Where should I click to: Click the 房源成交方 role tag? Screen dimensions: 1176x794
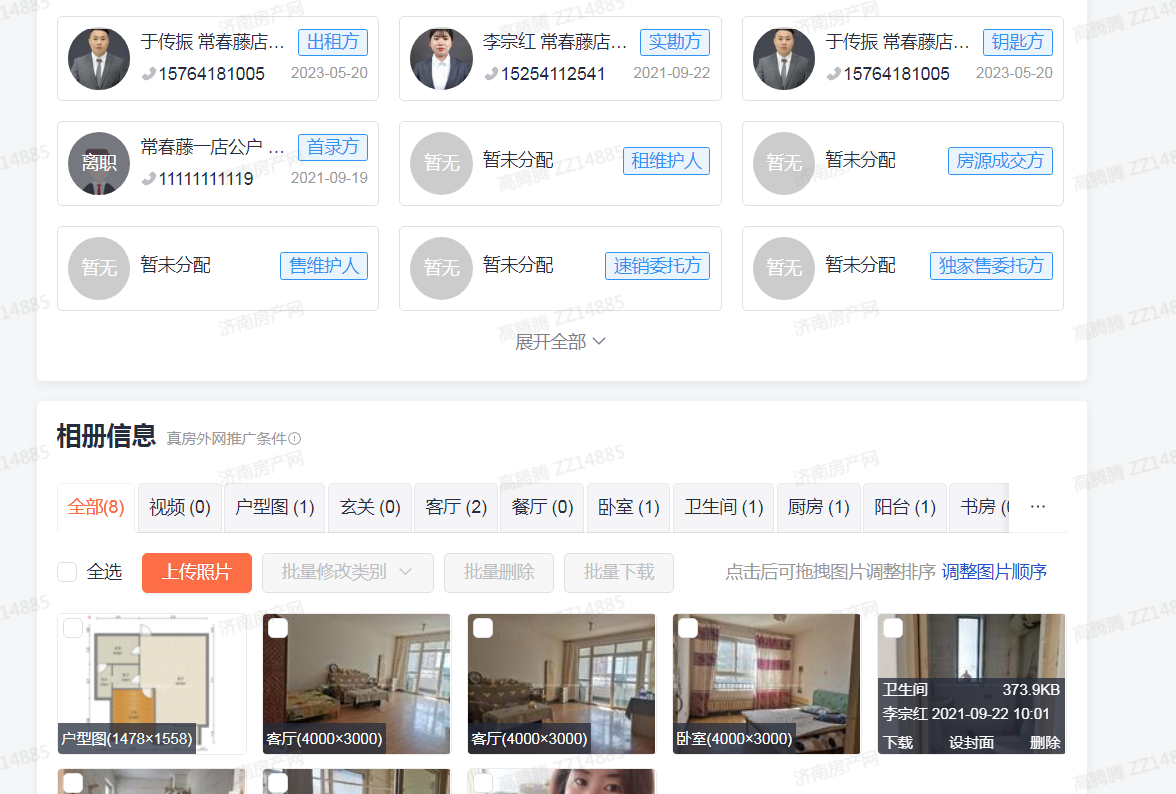click(1000, 160)
